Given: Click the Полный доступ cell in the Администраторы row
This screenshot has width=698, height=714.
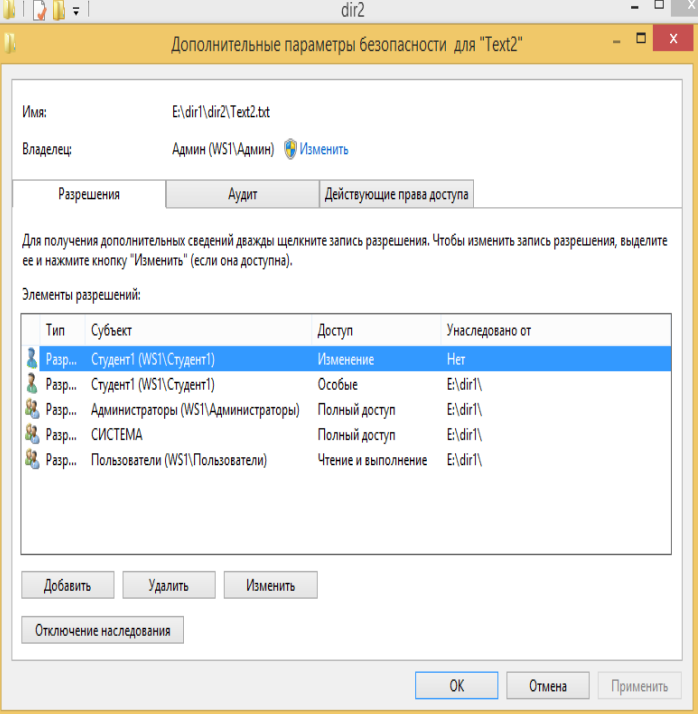Looking at the screenshot, I should point(356,410).
